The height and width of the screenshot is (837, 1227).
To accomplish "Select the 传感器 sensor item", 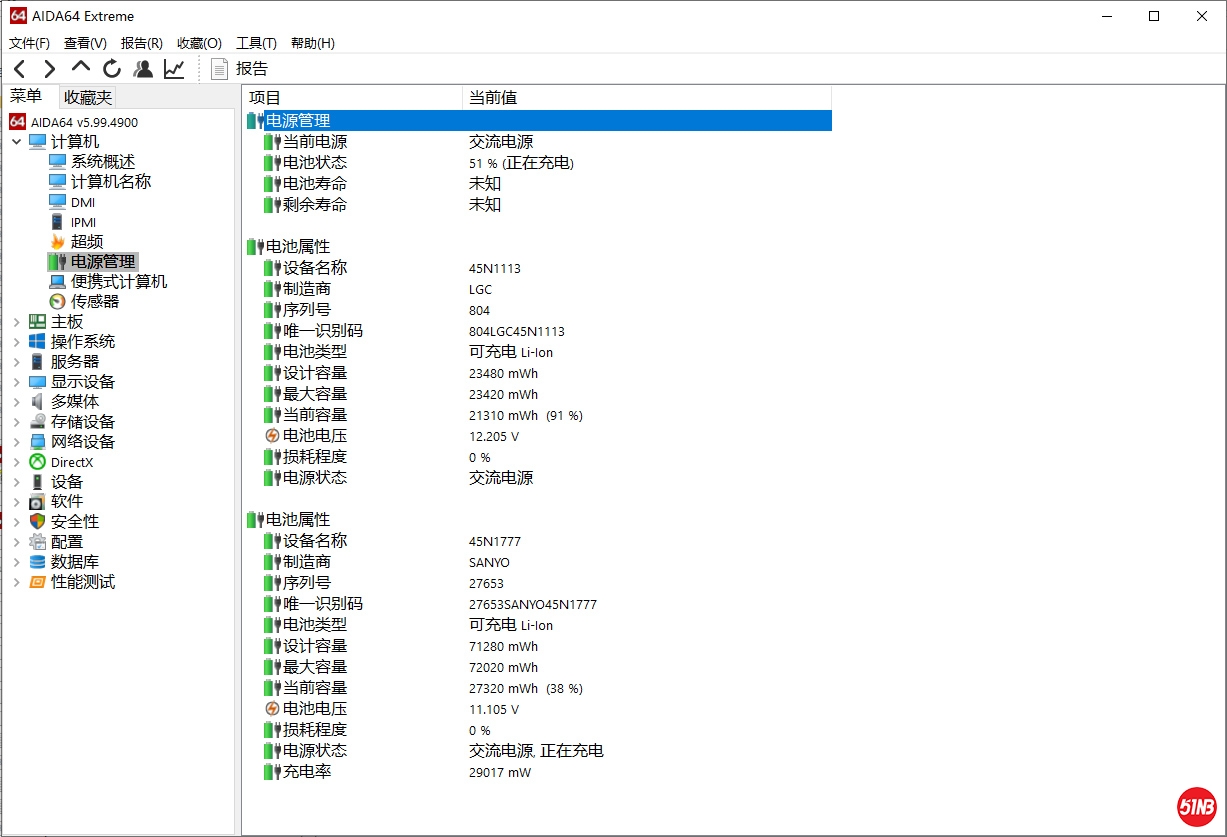I will [94, 301].
